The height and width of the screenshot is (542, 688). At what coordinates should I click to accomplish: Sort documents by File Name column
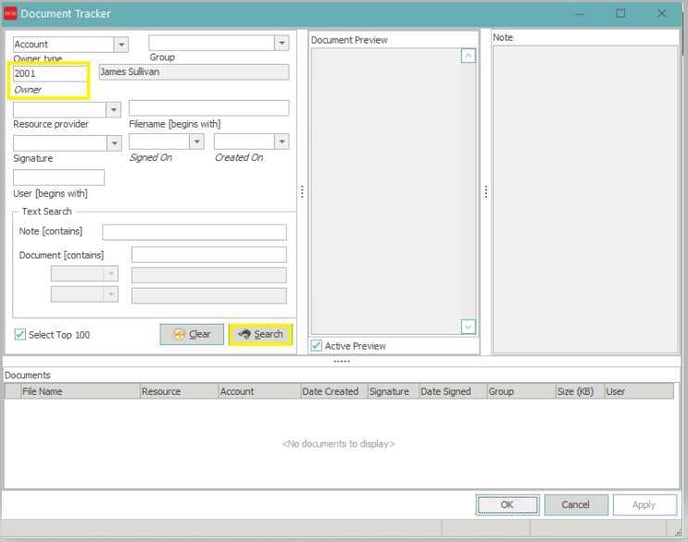point(80,392)
